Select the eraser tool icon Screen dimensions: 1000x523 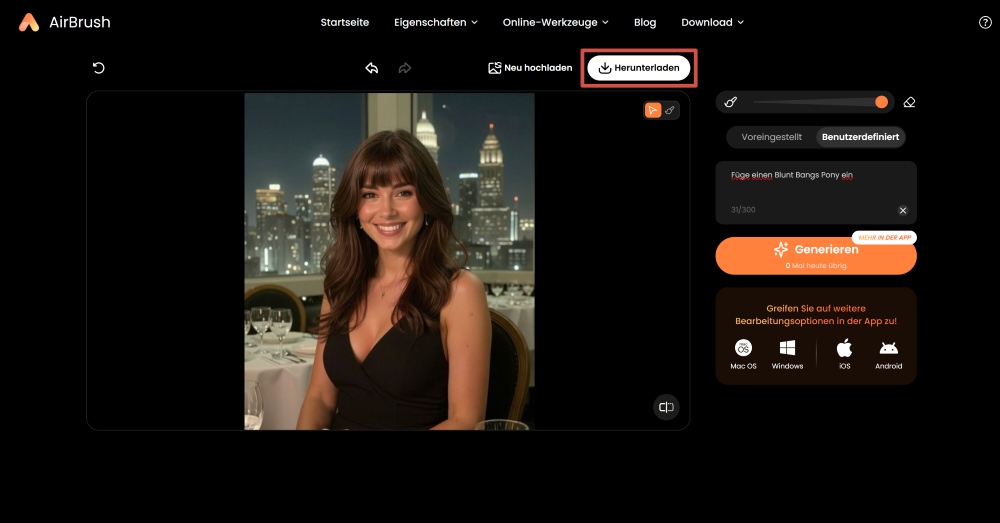[x=909, y=102]
